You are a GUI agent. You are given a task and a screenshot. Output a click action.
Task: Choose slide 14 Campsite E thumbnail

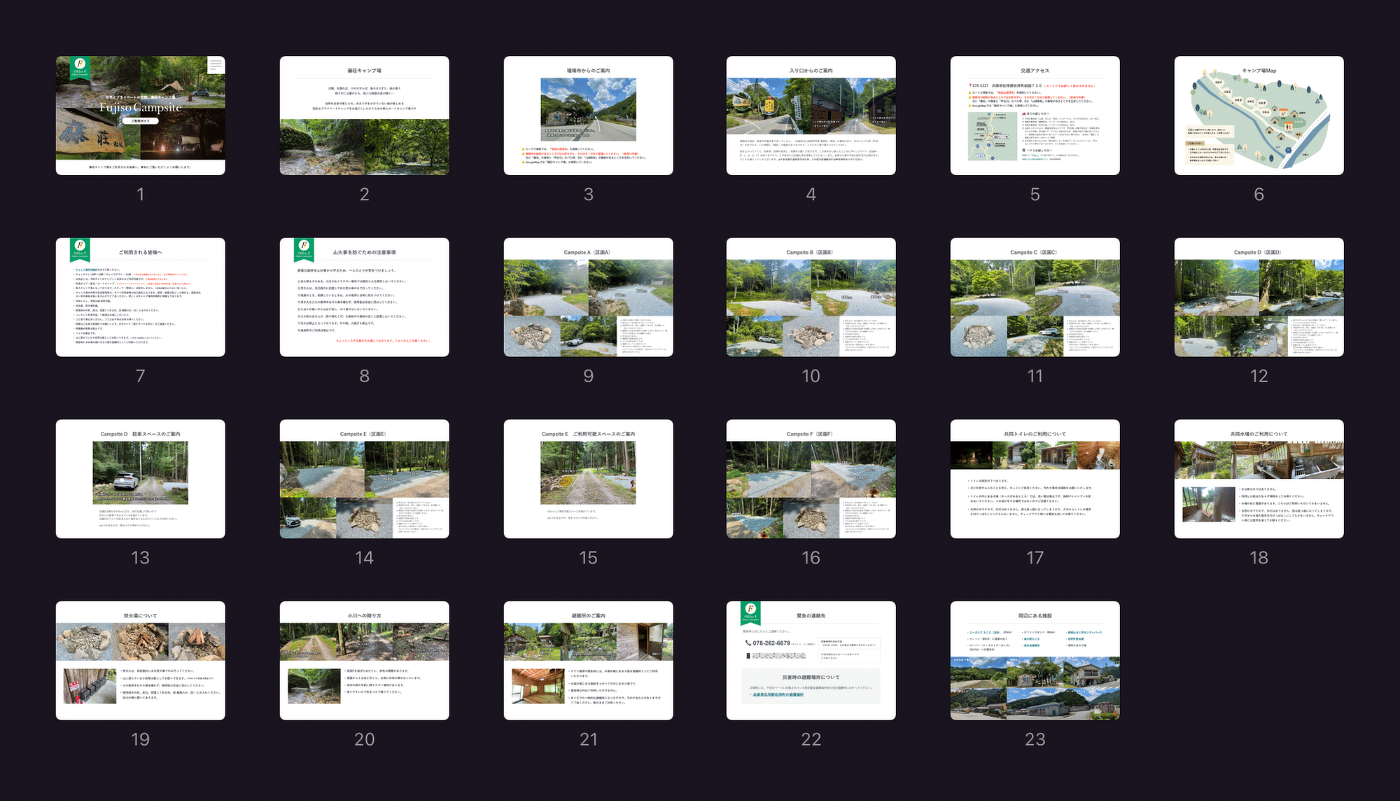coord(364,478)
